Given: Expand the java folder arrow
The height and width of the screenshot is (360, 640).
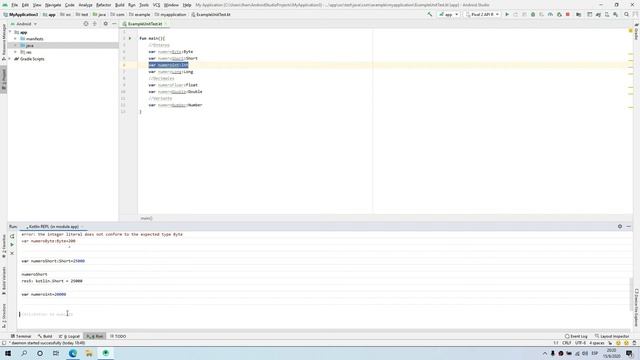Looking at the screenshot, I should point(16,46).
